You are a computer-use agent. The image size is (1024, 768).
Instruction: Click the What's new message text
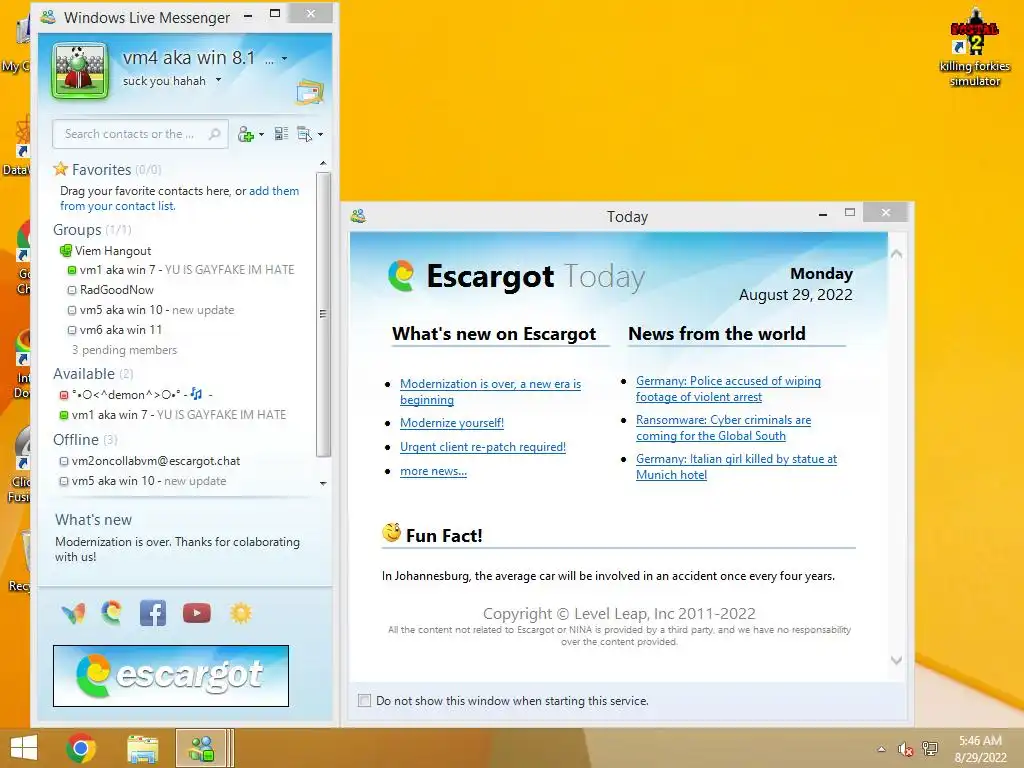(178, 549)
